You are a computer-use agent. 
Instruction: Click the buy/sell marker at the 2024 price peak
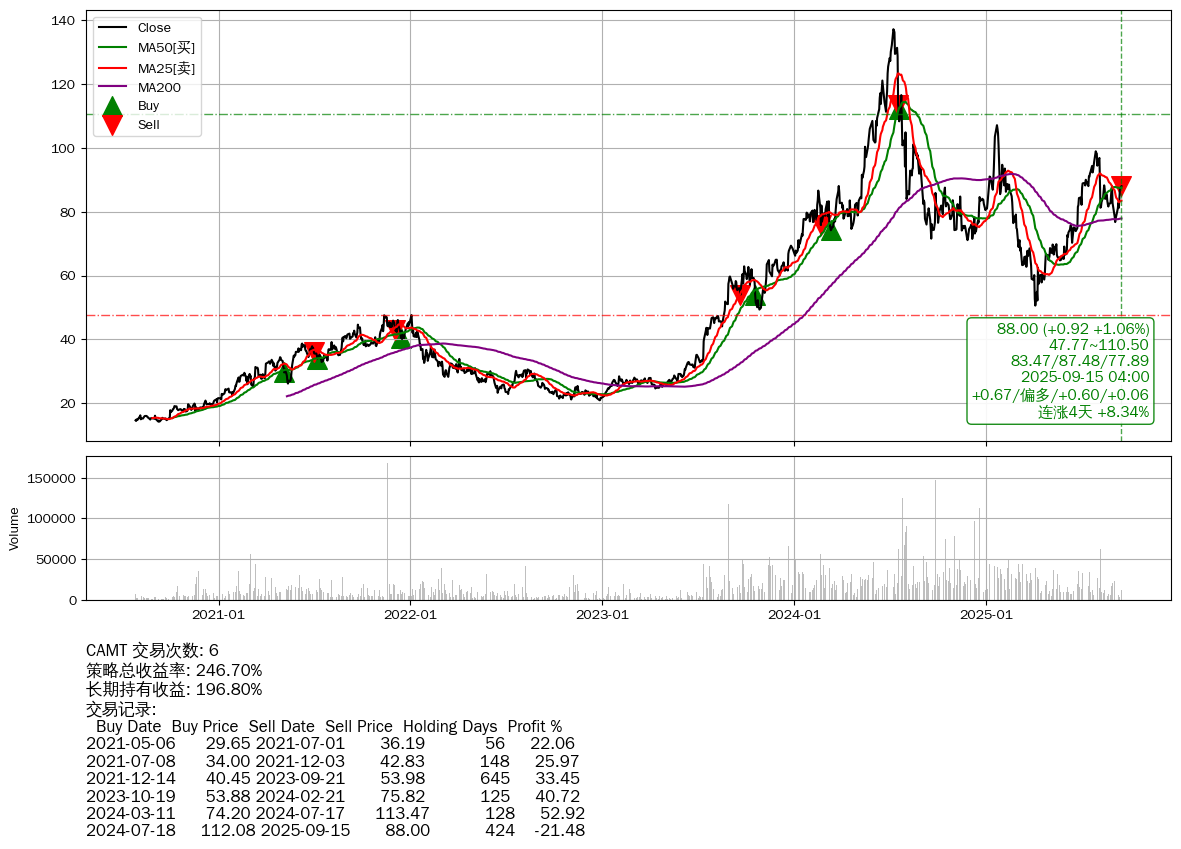click(x=898, y=107)
